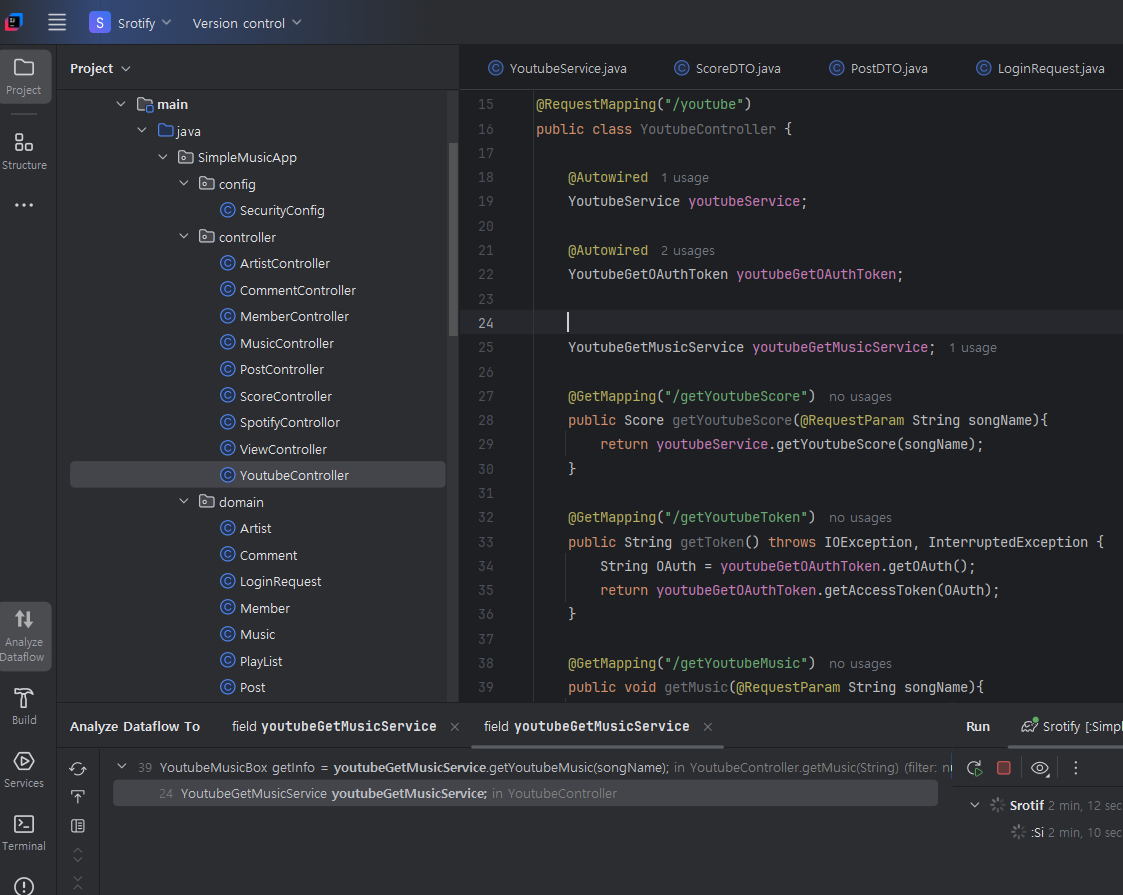The height and width of the screenshot is (895, 1123).
Task: Close the first youtubeGetMusicService dataflow tab
Action: tap(455, 727)
